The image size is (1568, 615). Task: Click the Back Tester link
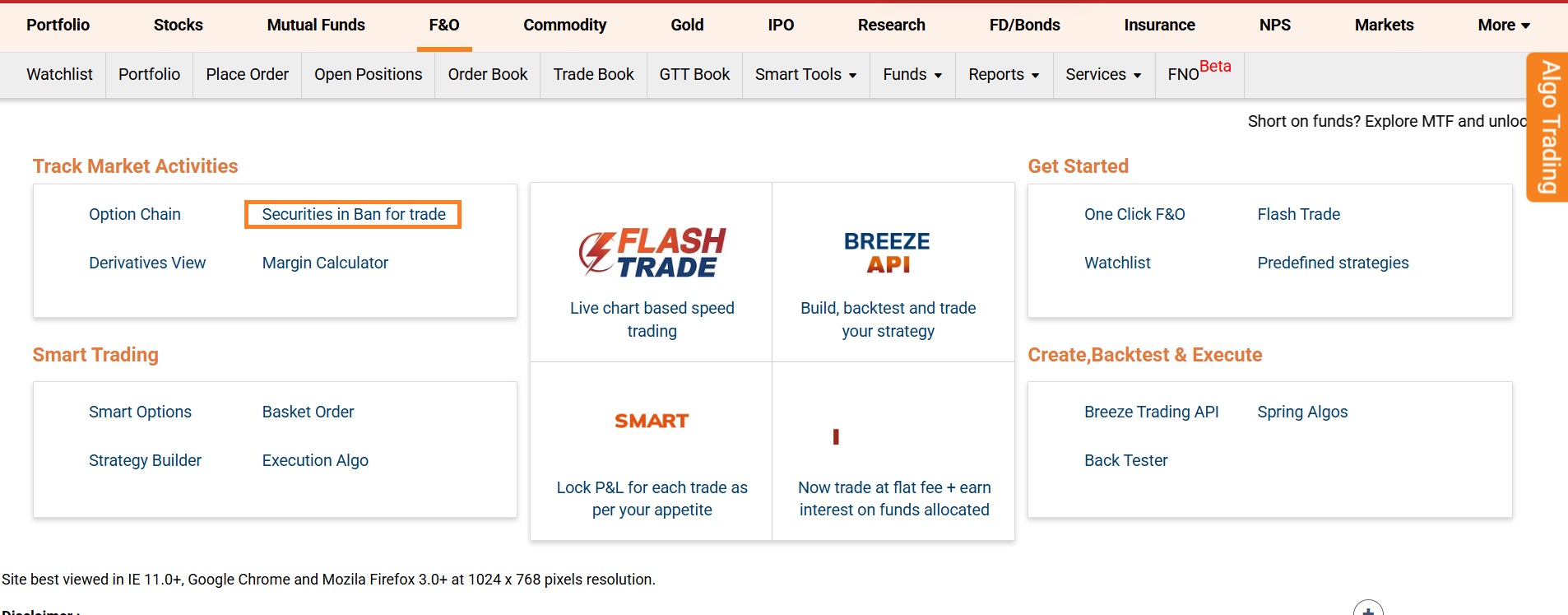coord(1125,461)
